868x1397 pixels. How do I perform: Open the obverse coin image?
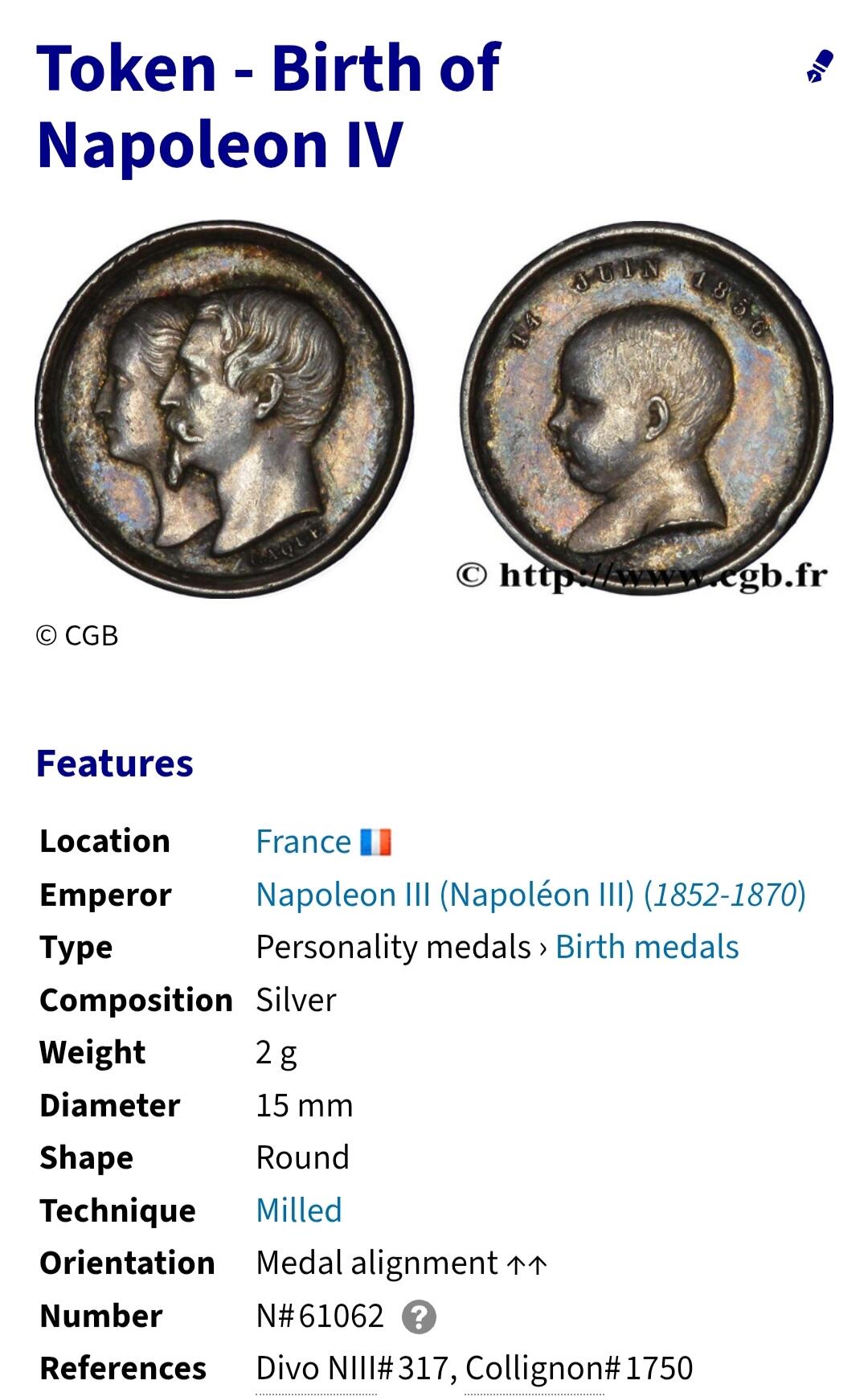[x=224, y=410]
